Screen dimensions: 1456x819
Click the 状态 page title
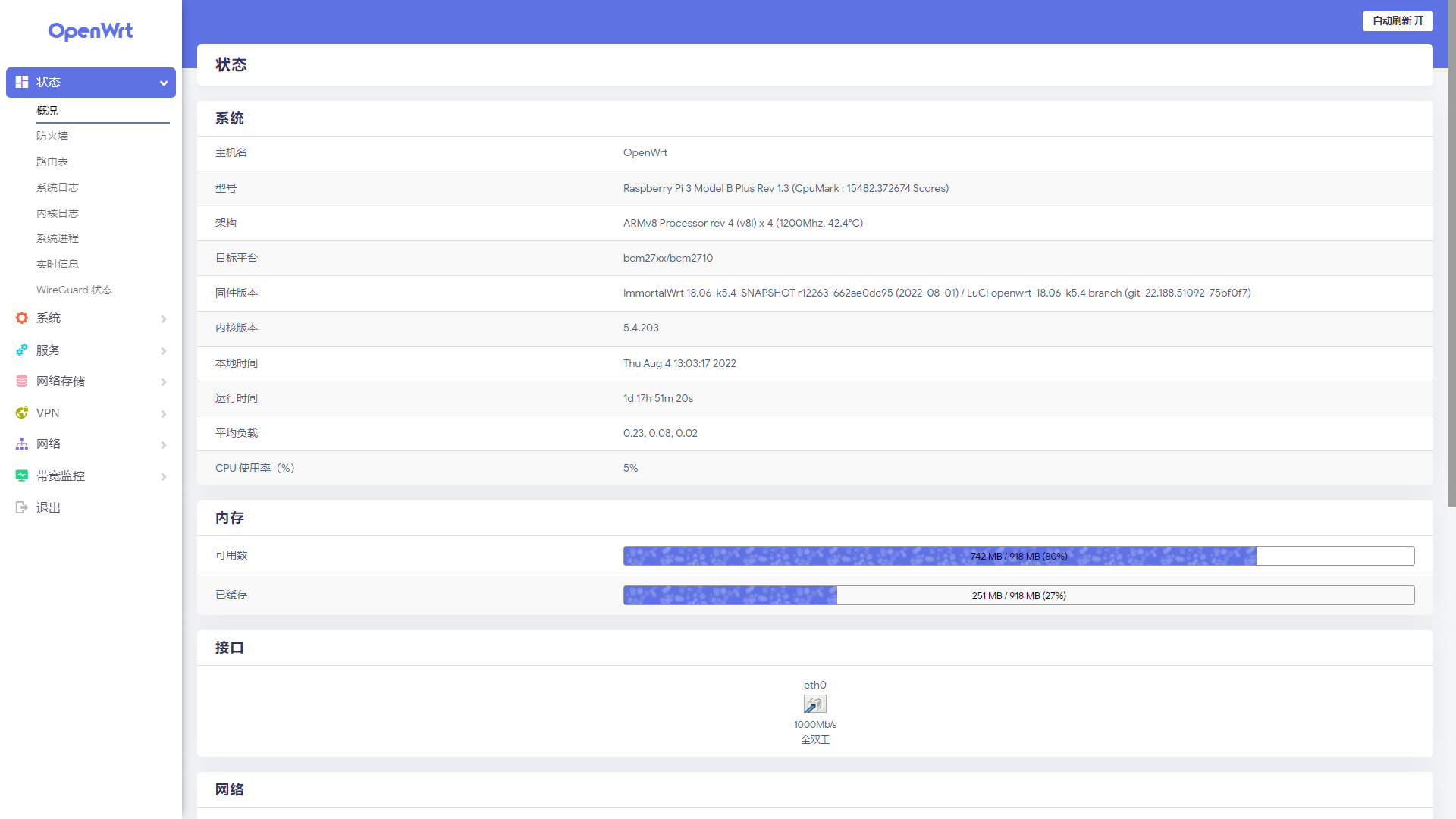click(231, 64)
